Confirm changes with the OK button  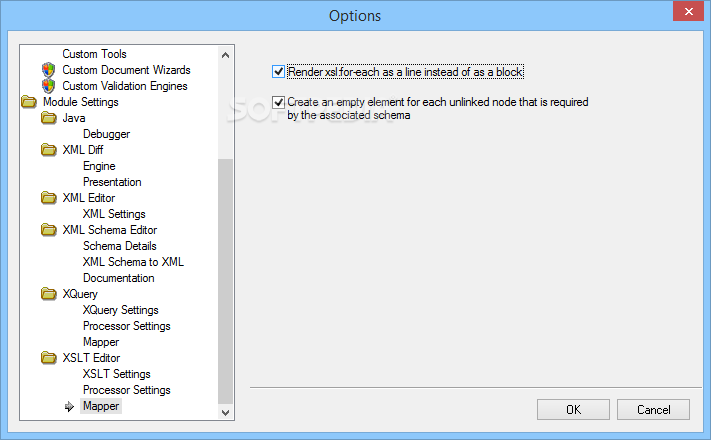573,410
